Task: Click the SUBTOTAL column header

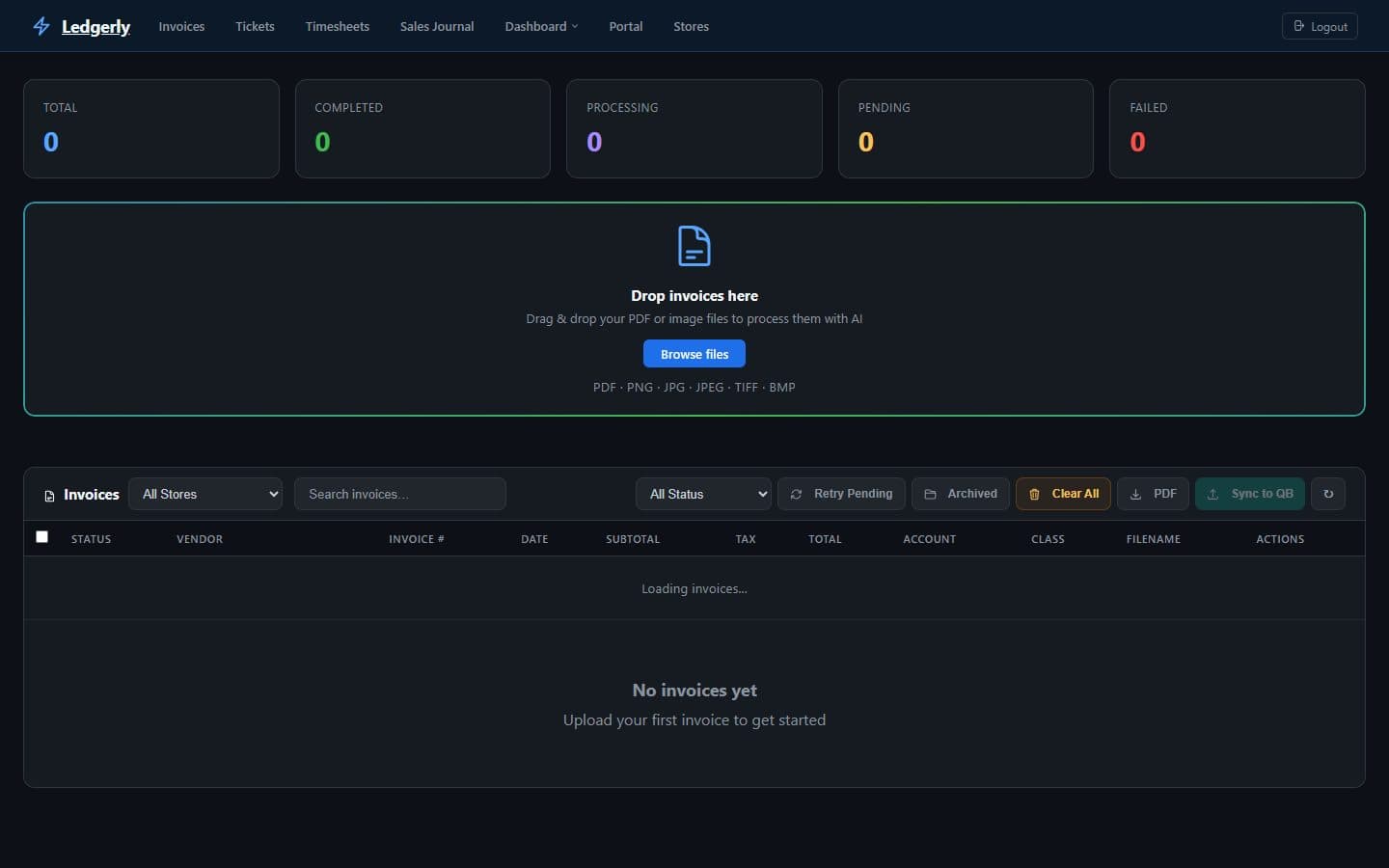Action: [633, 539]
